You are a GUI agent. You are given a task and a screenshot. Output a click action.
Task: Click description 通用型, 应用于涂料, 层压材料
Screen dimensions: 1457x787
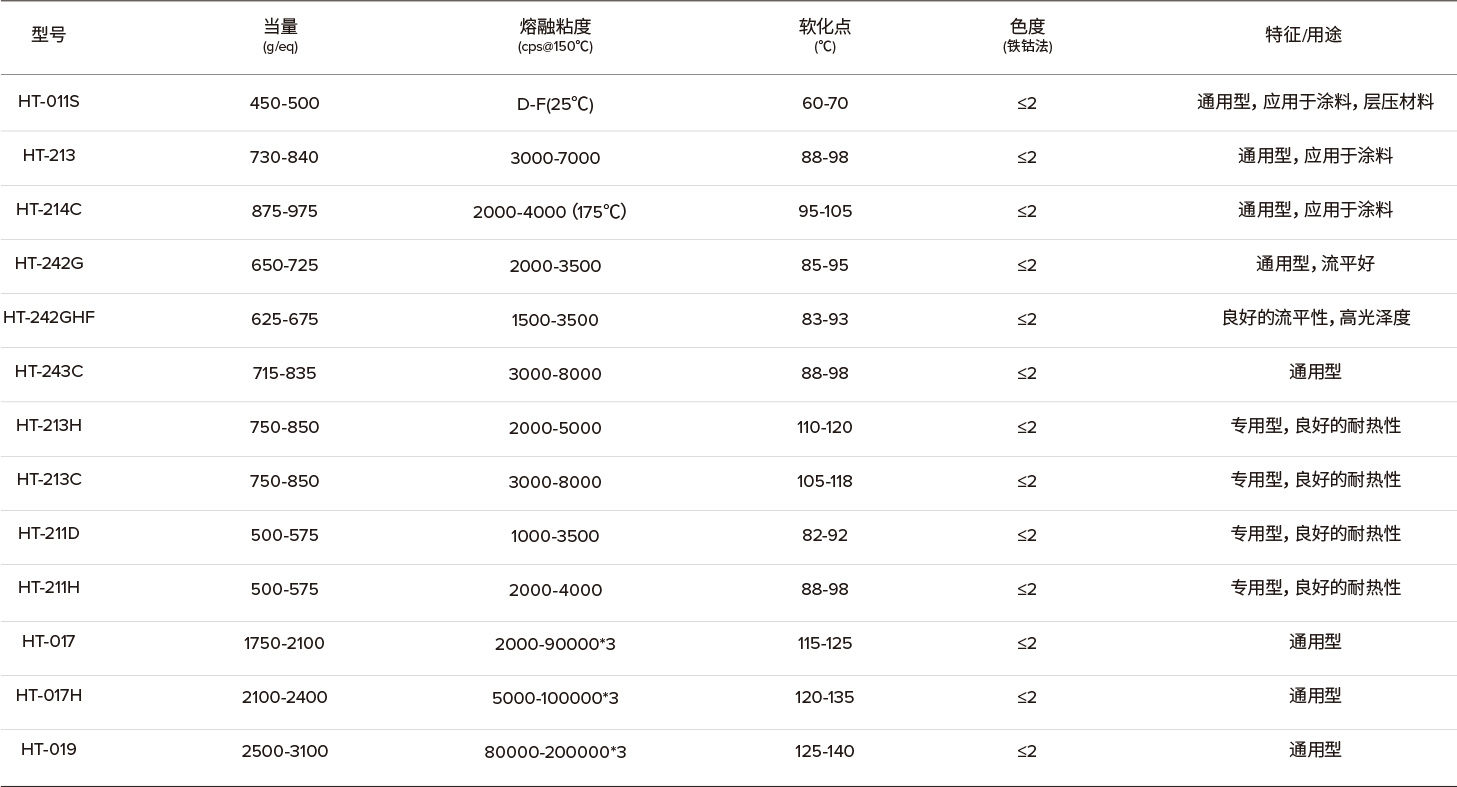pyautogui.click(x=1315, y=102)
